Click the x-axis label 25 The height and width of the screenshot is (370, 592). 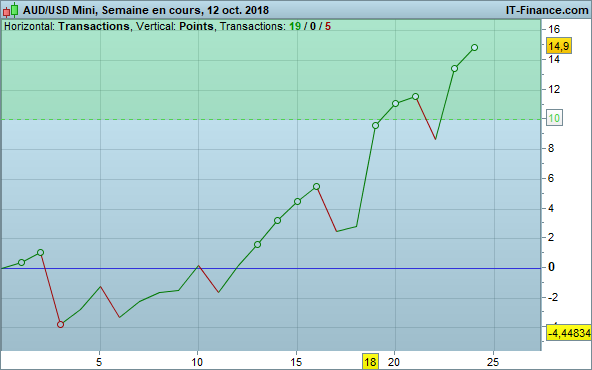point(493,362)
